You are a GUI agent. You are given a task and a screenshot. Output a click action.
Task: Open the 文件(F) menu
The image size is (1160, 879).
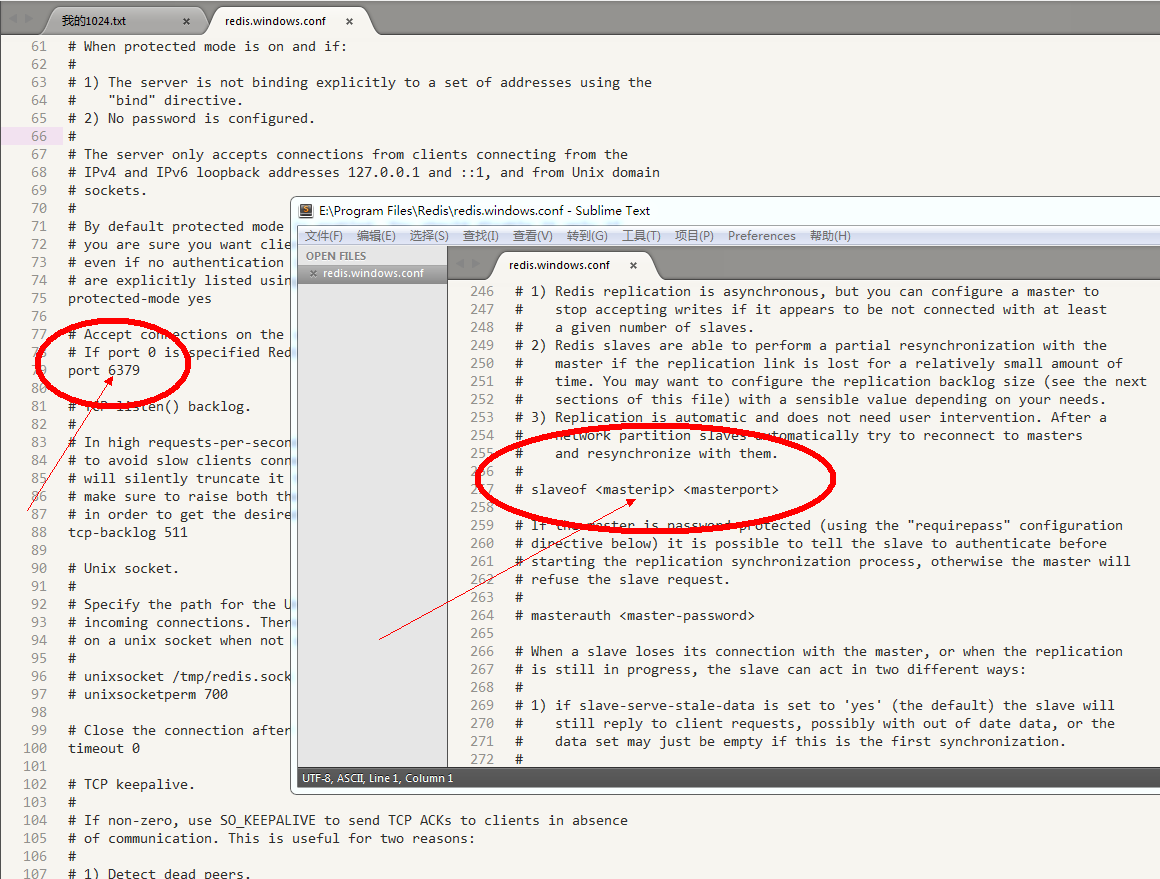(x=324, y=236)
